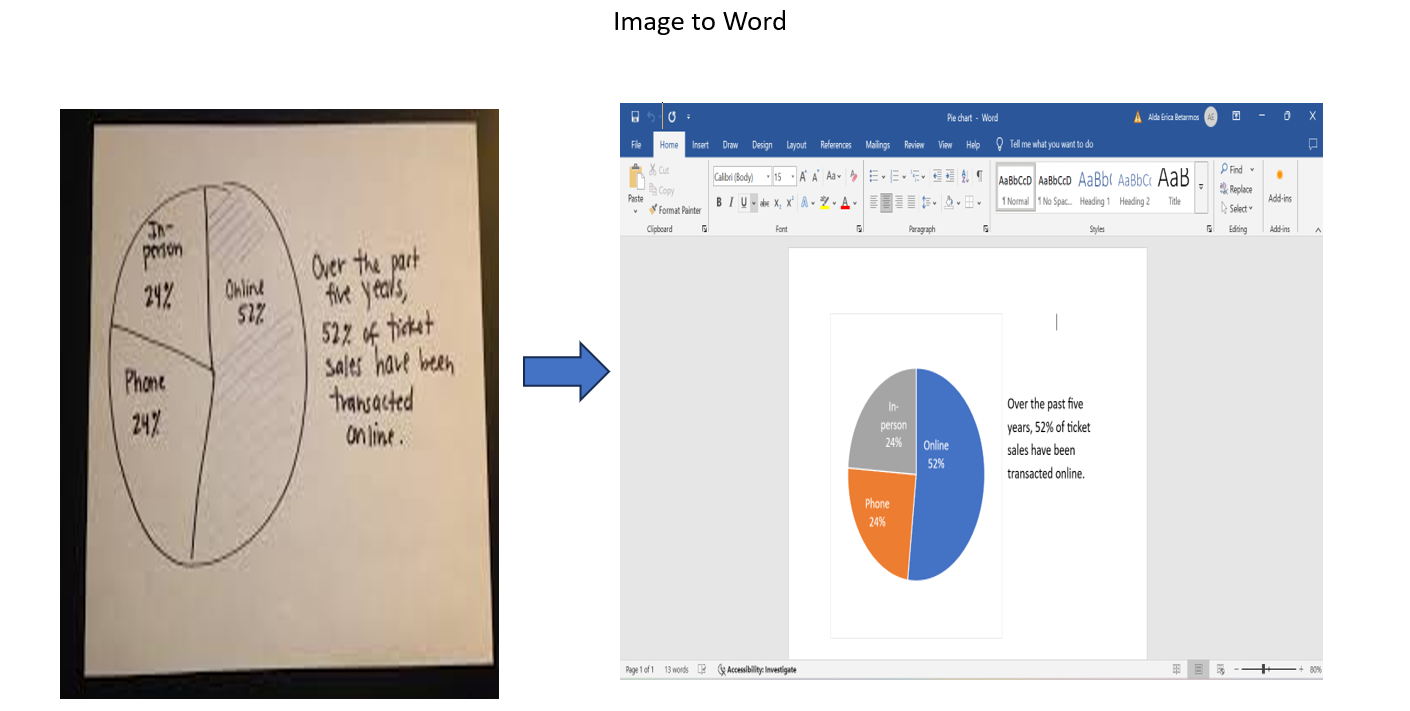Click the Decrease Indent icon
This screenshot has height=711, width=1410.
click(x=937, y=177)
